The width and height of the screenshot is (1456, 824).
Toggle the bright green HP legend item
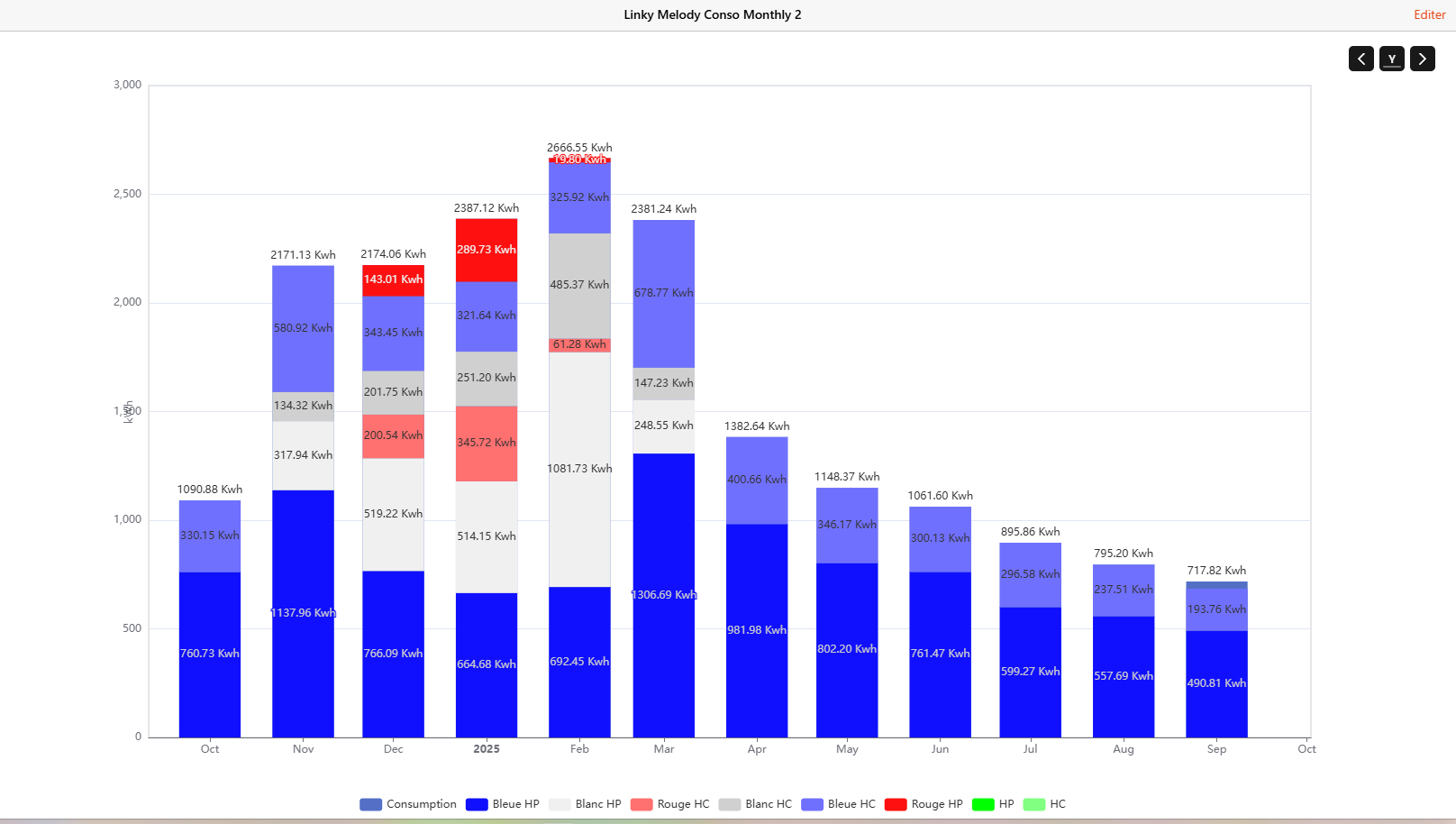click(x=994, y=804)
